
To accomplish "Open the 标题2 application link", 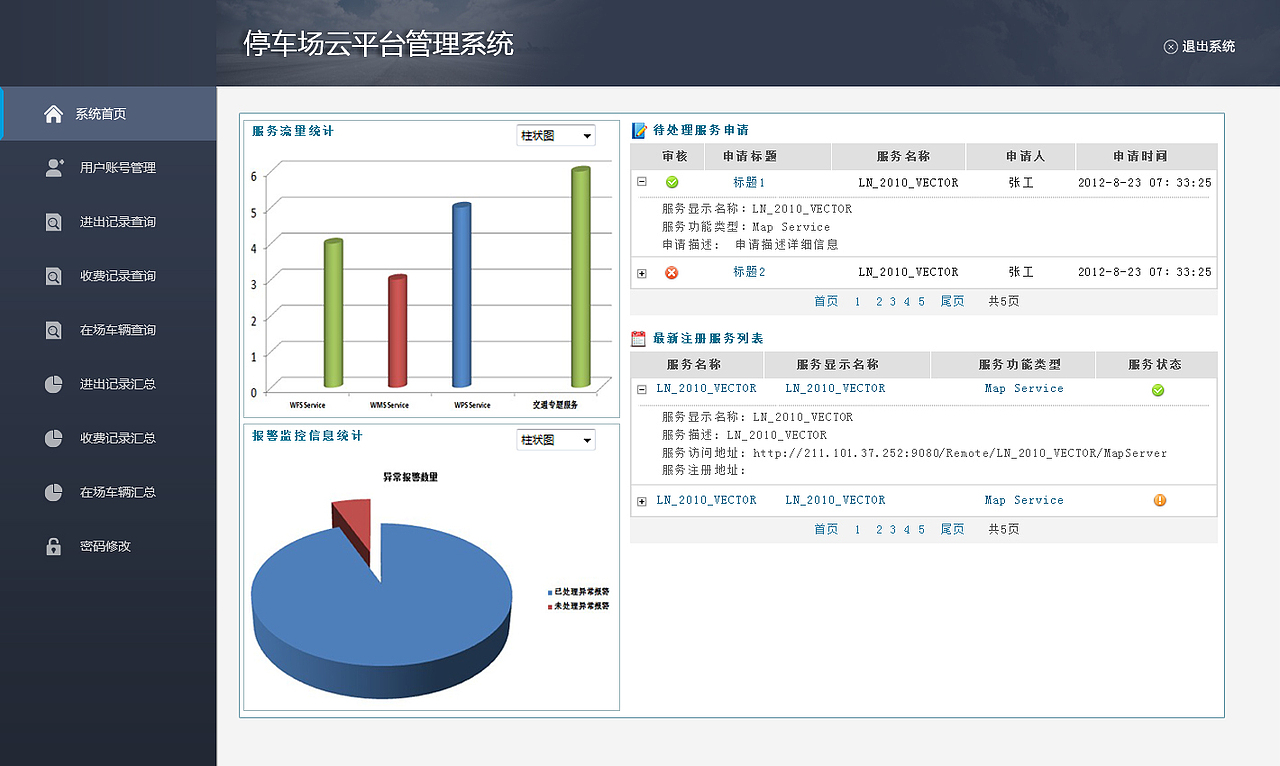I will 749,272.
